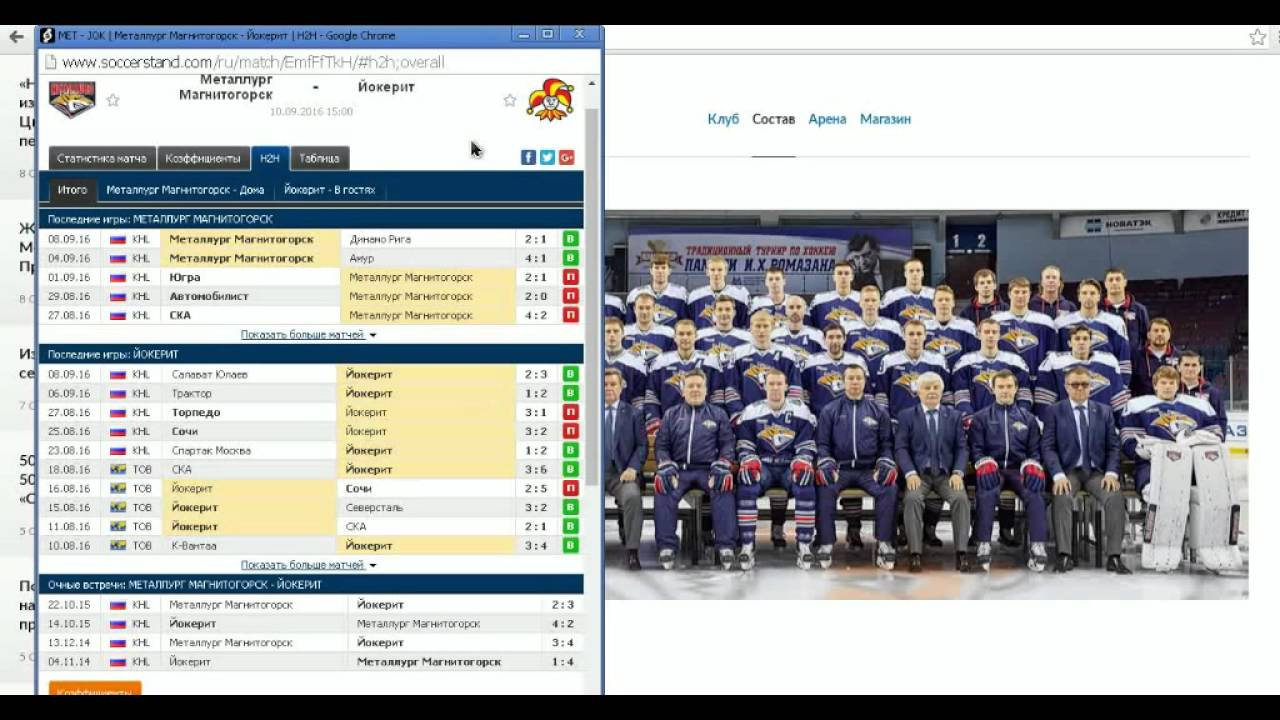The width and height of the screenshot is (1280, 720).
Task: Click the 3:6 score on 18.08.16 row
Action: tap(536, 469)
